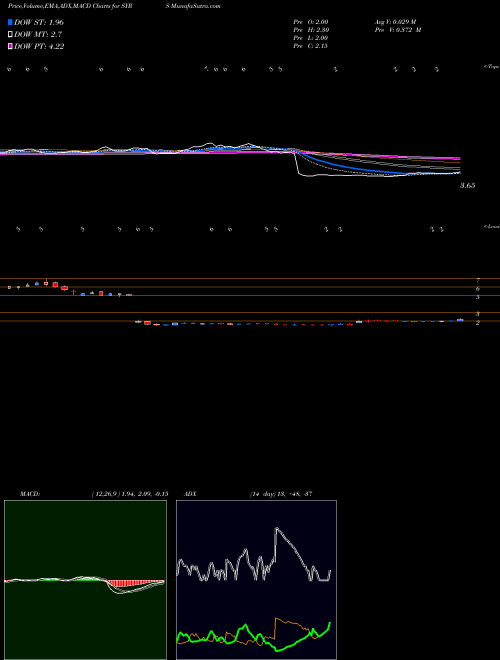Click the 'Pre H: 2.30' value
This screenshot has width=500, height=660.
(311, 30)
